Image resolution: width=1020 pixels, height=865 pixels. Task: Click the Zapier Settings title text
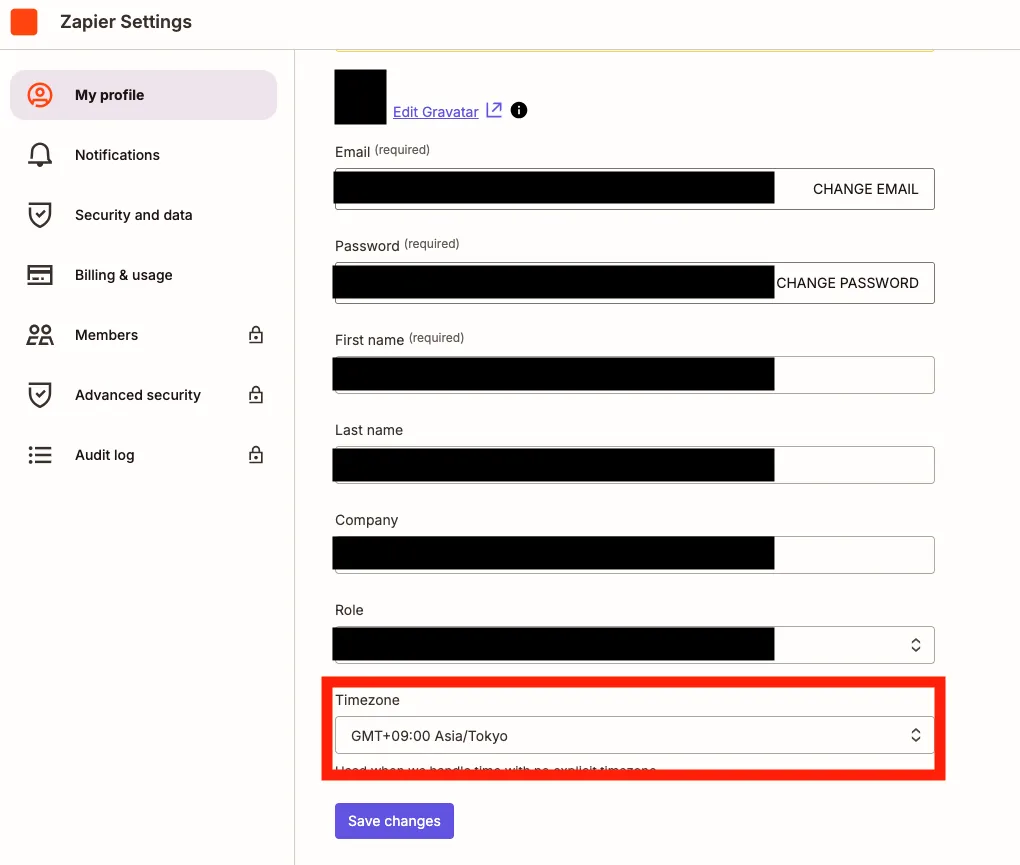point(126,22)
